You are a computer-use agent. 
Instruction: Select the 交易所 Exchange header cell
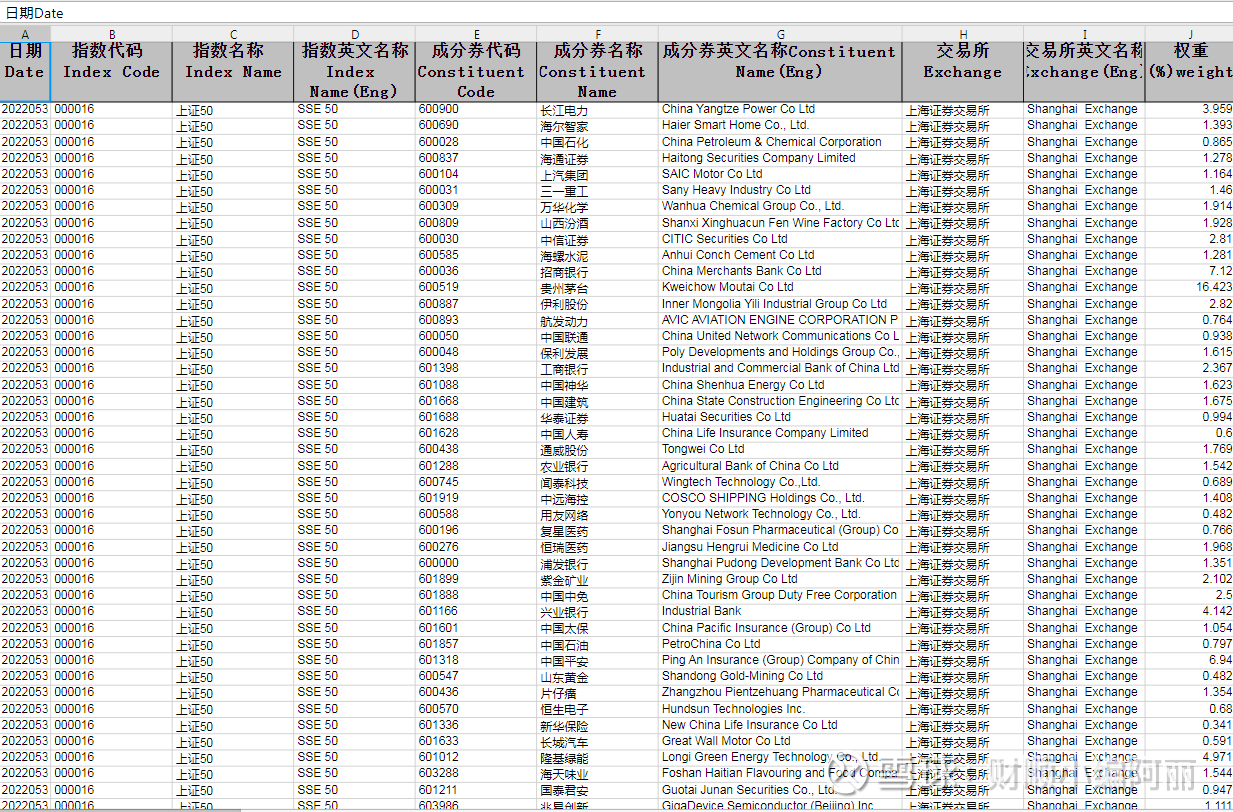click(963, 71)
